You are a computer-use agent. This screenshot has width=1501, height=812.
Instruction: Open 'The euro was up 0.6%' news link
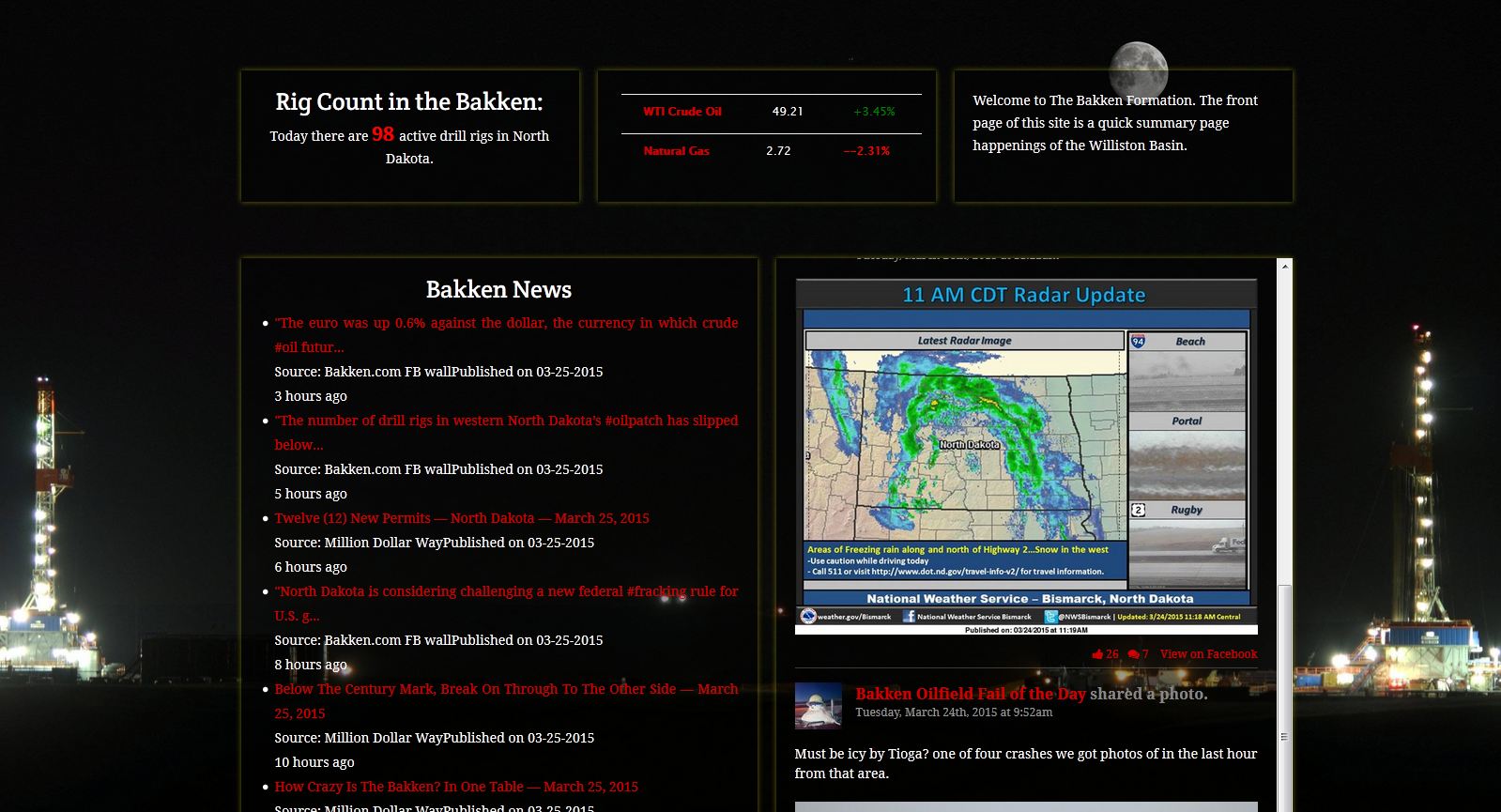(506, 335)
